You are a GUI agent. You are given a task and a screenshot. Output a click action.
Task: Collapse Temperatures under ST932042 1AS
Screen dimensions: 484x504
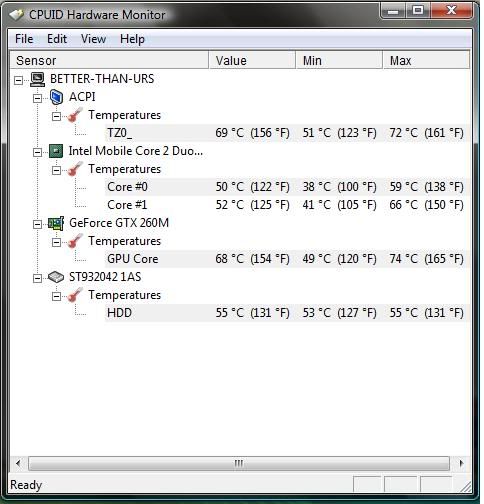tap(56, 296)
